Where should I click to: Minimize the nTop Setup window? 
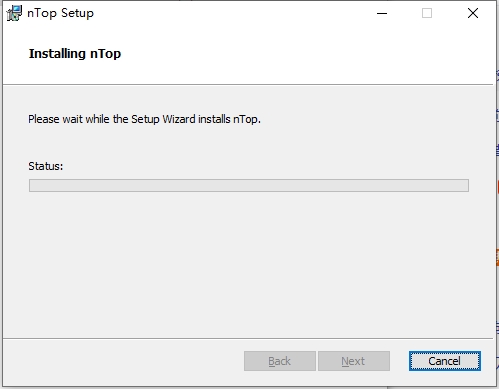[x=382, y=13]
